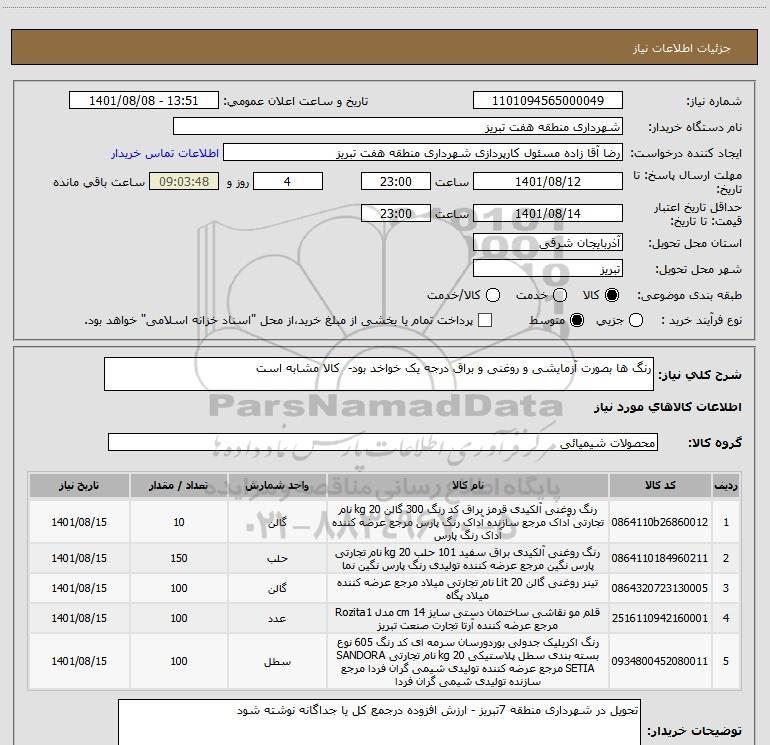Click delivery city field تبریز
Image resolution: width=770 pixels, height=745 pixels.
pos(548,269)
